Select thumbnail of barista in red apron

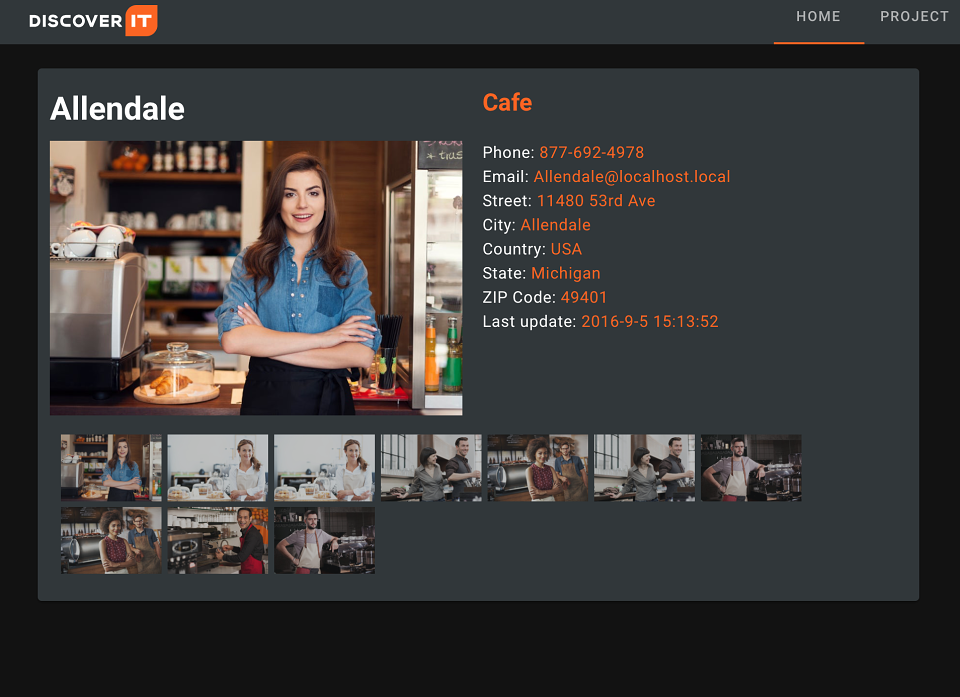[218, 540]
